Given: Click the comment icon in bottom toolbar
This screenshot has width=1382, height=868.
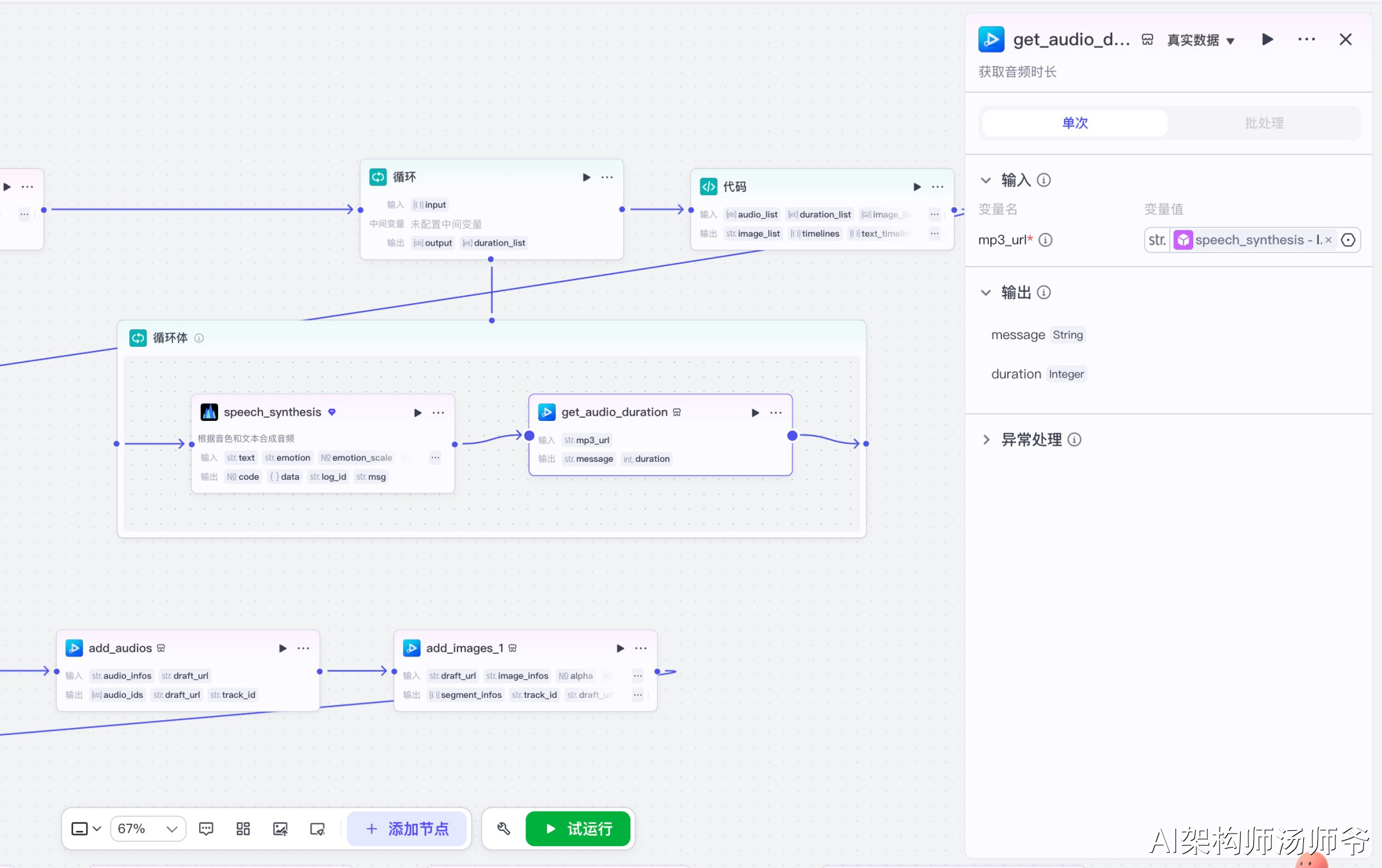Looking at the screenshot, I should point(206,829).
